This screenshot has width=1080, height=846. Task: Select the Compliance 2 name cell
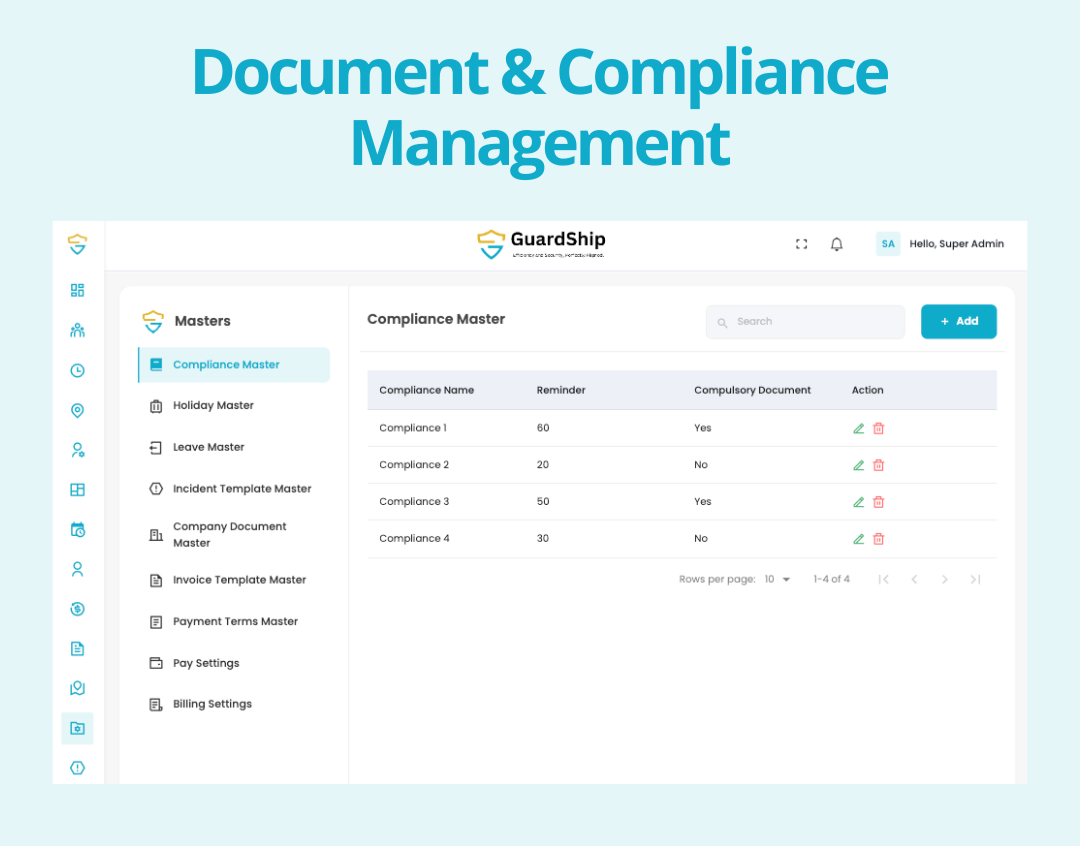click(x=414, y=465)
